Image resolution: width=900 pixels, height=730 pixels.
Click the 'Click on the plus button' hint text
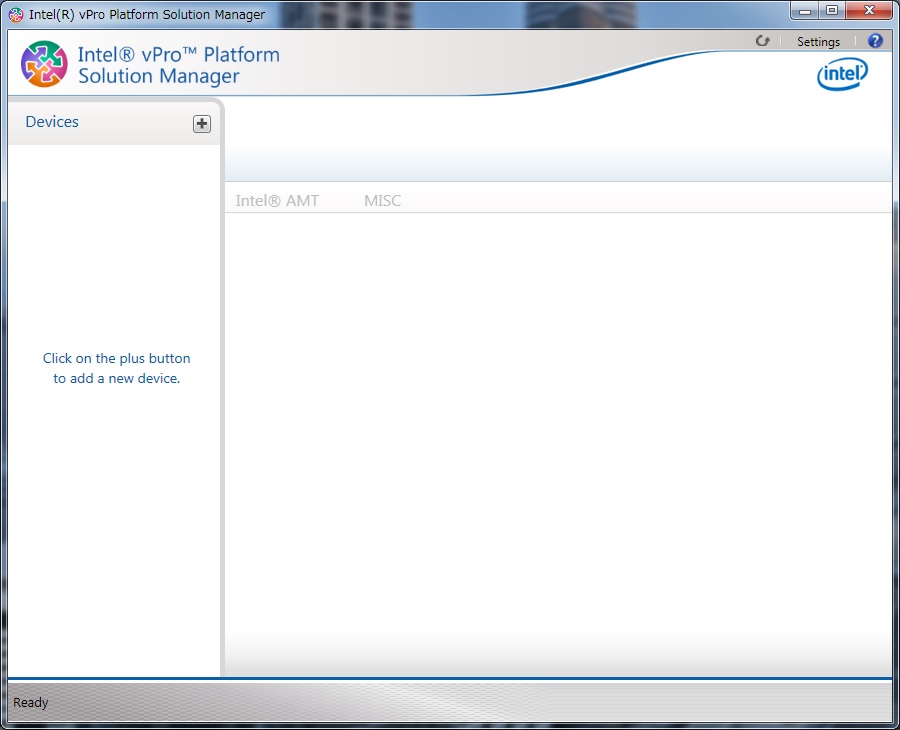117,368
